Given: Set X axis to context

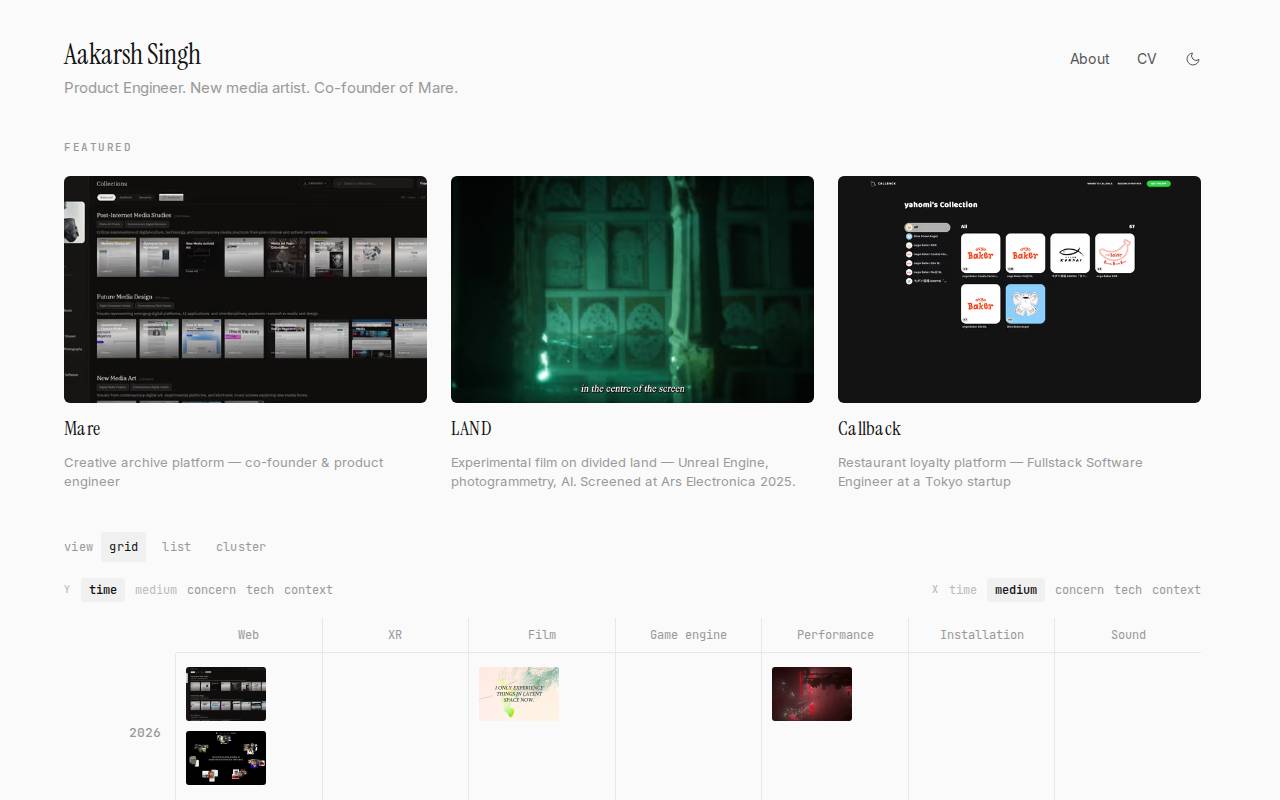Looking at the screenshot, I should pyautogui.click(x=1176, y=590).
